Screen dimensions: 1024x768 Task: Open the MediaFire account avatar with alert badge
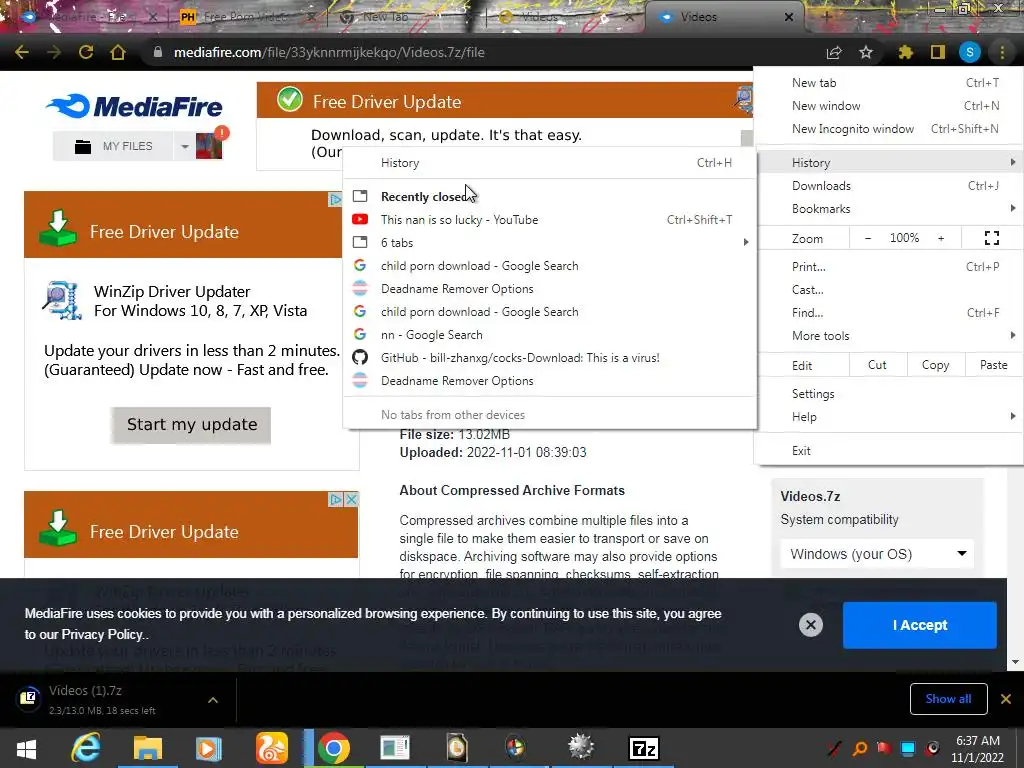(x=210, y=144)
